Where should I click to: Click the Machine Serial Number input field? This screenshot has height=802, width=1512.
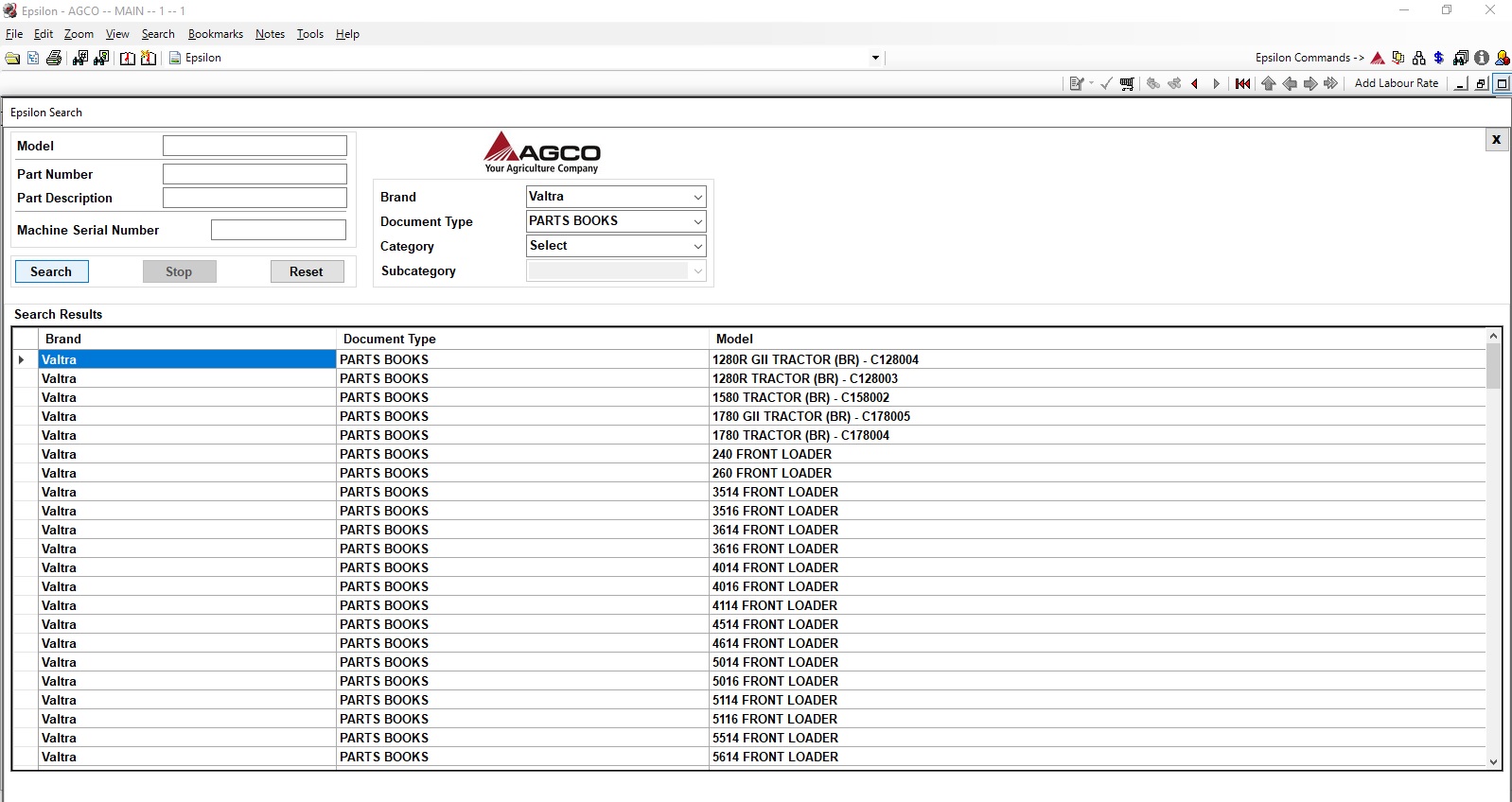pos(278,230)
